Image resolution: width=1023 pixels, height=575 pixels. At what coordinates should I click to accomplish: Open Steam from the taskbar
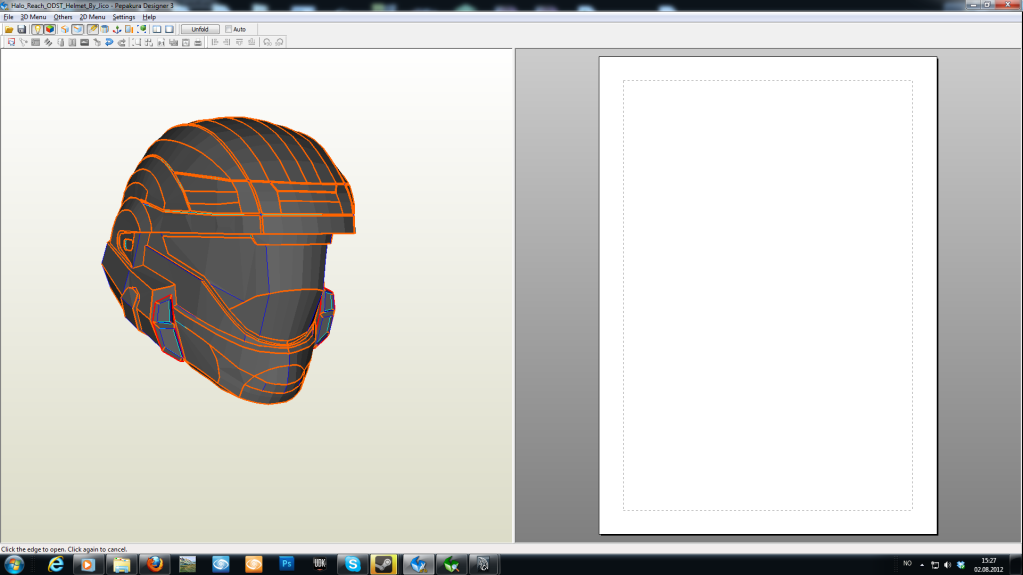pos(384,565)
